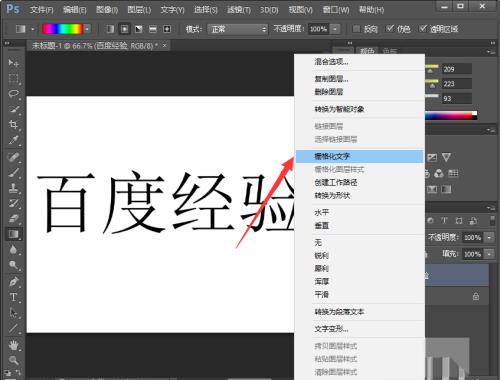Select the Pen tool

coord(13,282)
